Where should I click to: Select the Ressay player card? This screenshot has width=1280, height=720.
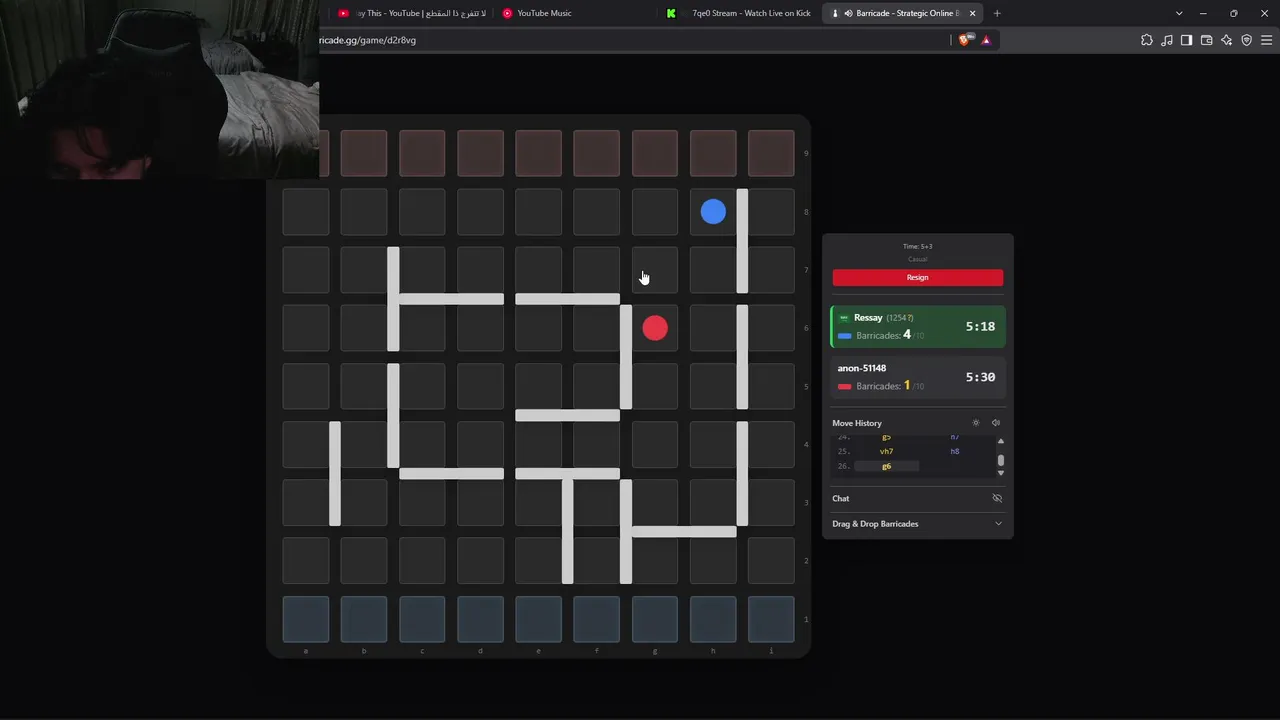[918, 327]
